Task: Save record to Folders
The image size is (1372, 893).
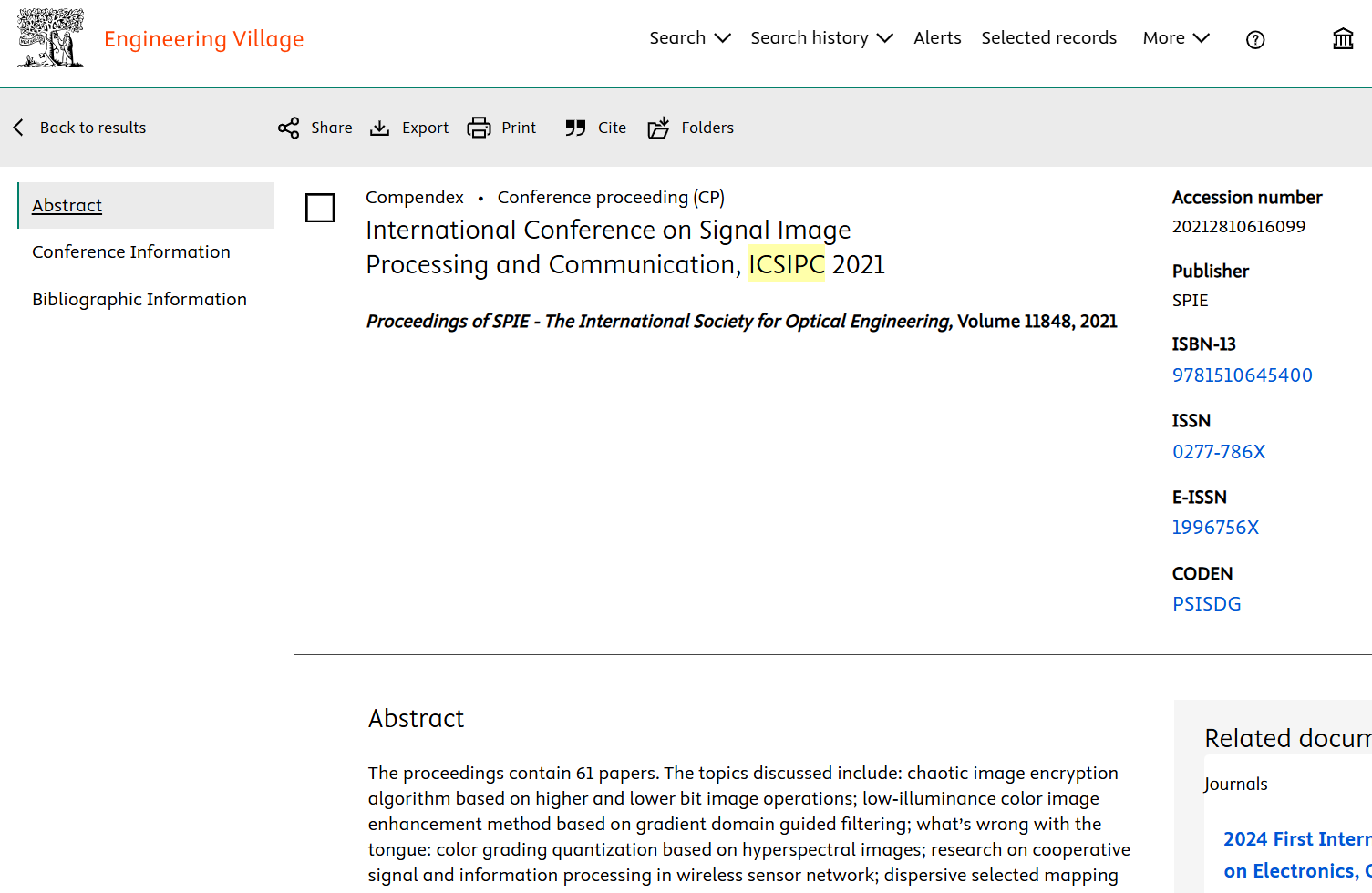Action: click(707, 128)
